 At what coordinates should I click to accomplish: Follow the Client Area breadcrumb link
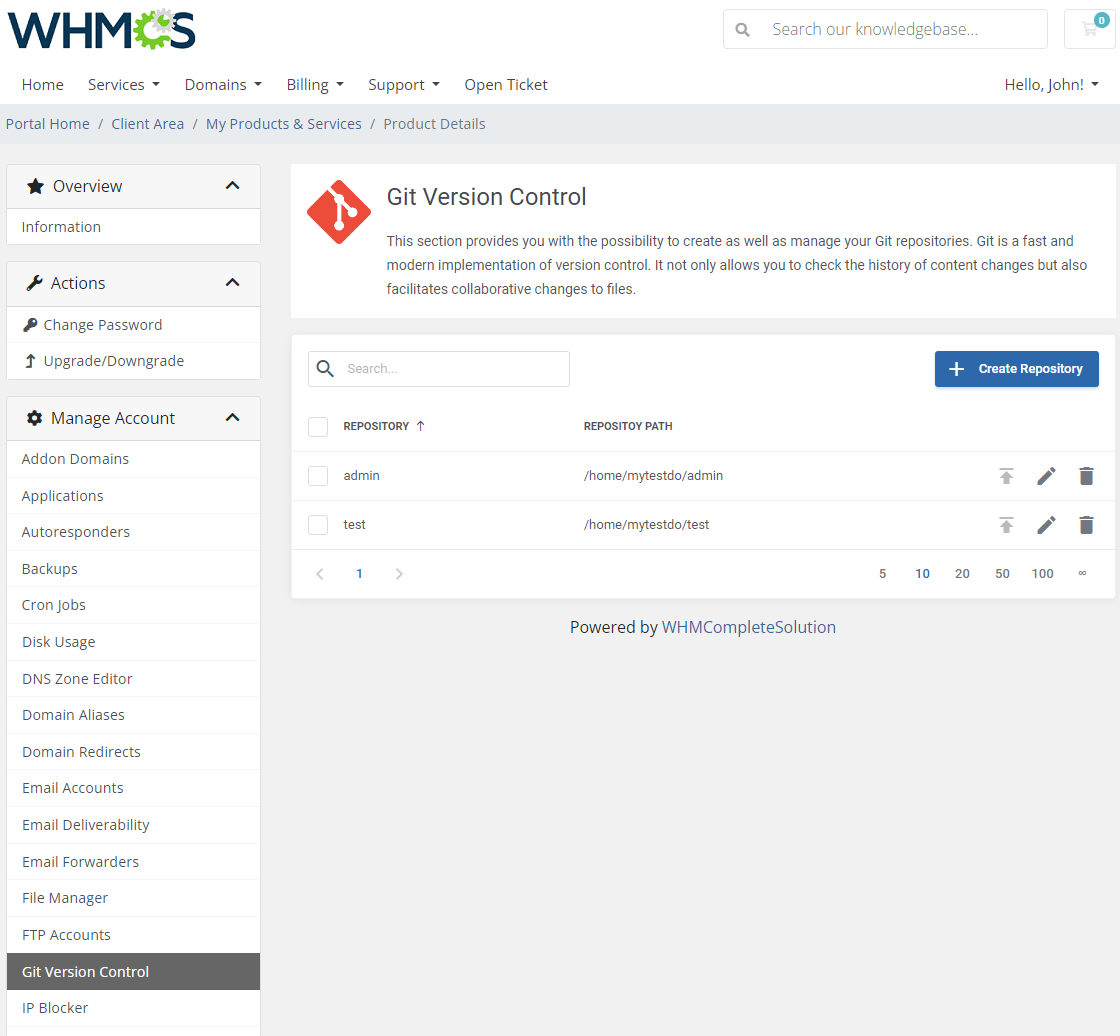(x=148, y=124)
